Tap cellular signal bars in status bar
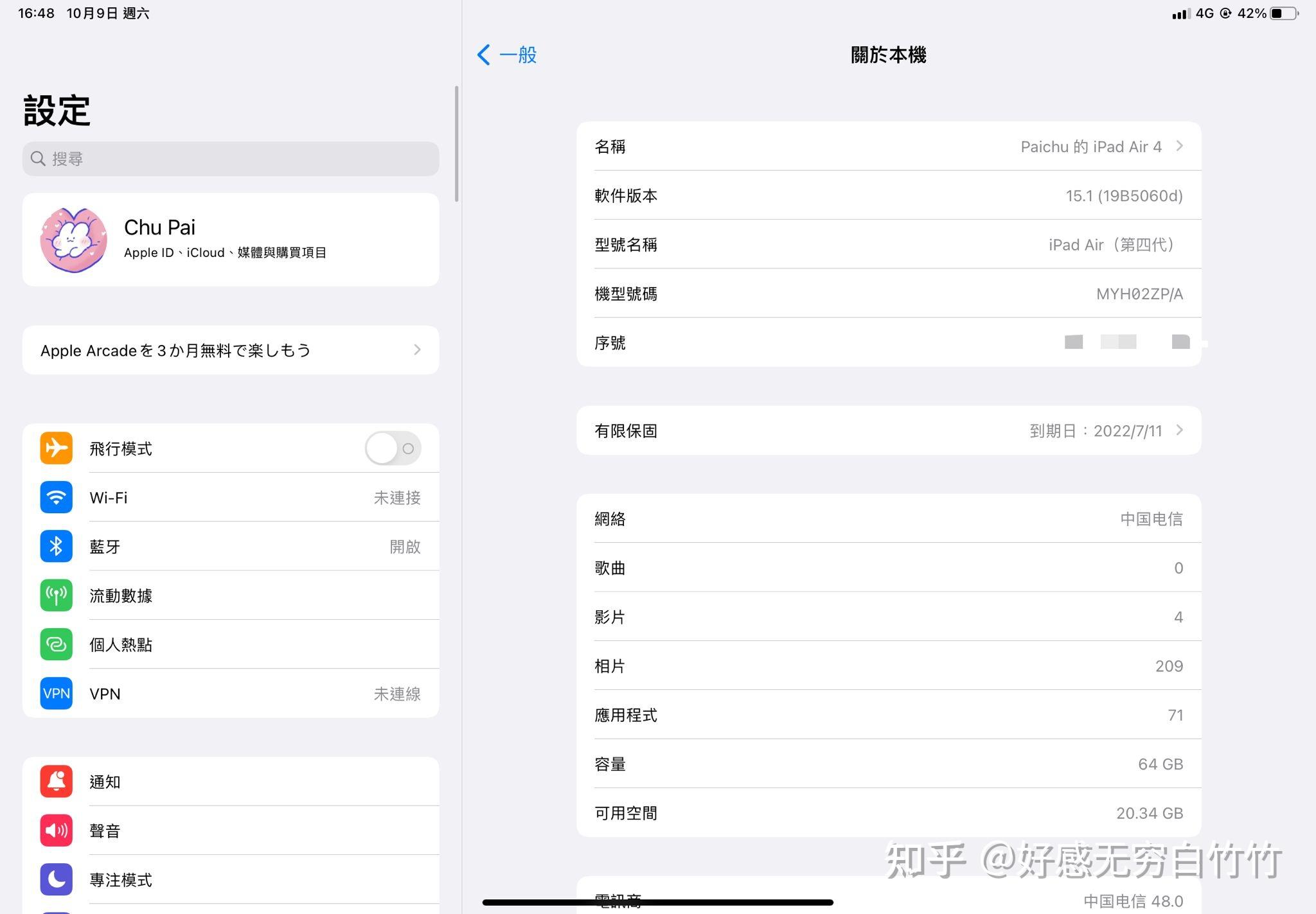Viewport: 1316px width, 914px height. pos(1181,14)
